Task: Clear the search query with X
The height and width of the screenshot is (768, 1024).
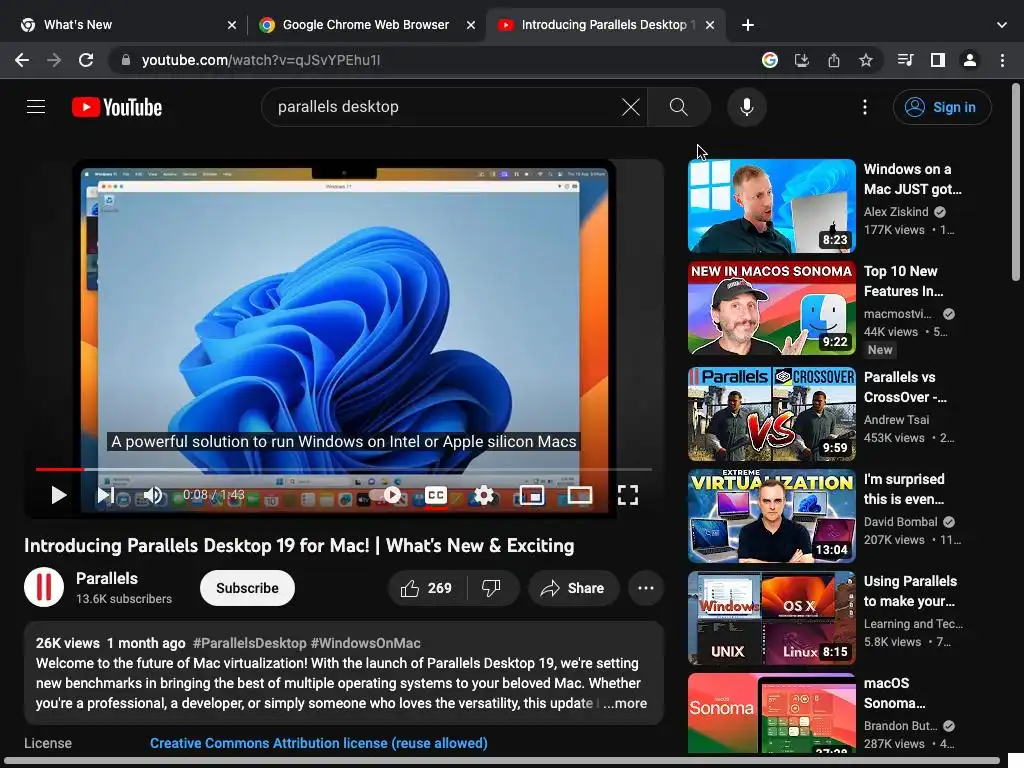Action: (631, 107)
